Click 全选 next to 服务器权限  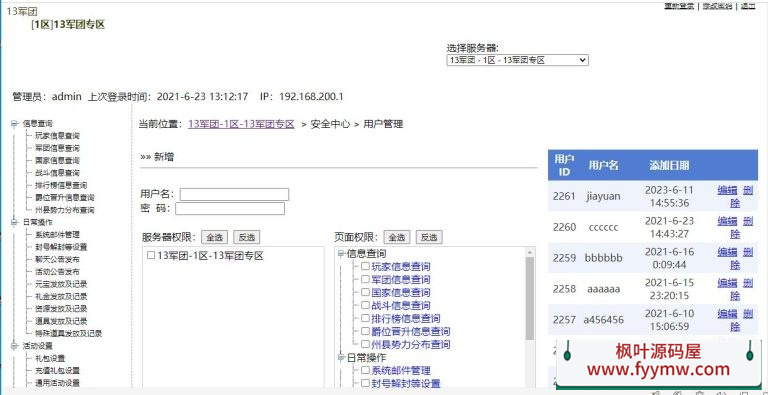point(215,237)
